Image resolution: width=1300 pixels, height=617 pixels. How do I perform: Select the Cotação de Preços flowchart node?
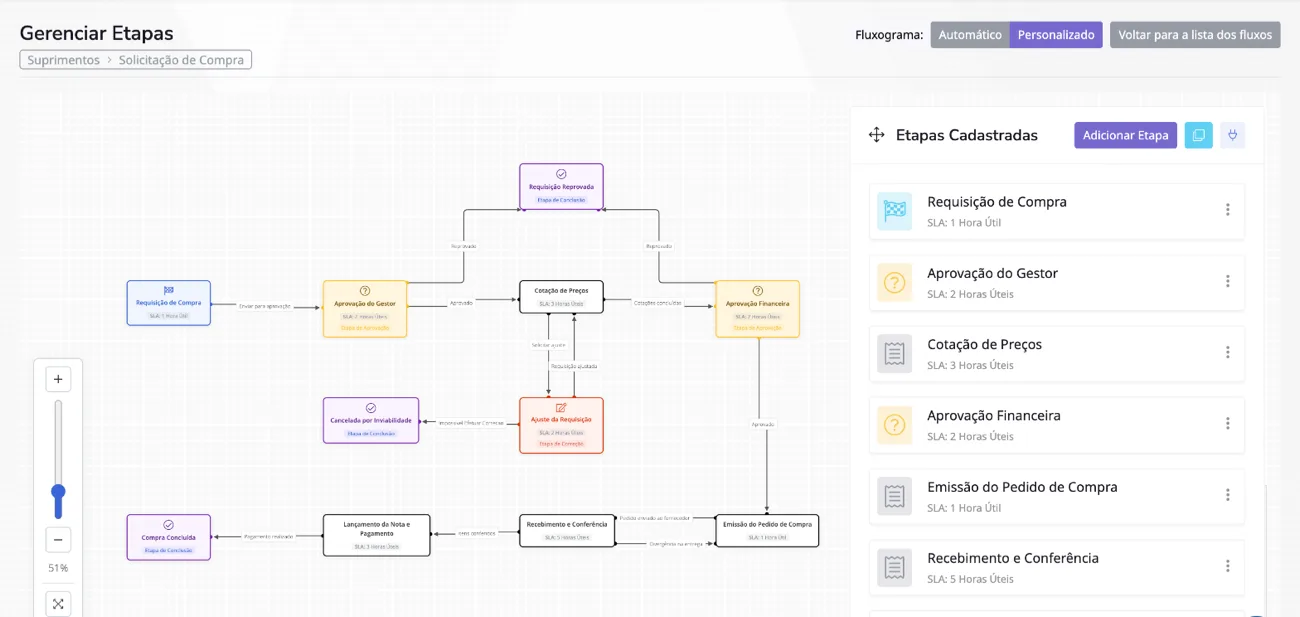click(x=561, y=296)
